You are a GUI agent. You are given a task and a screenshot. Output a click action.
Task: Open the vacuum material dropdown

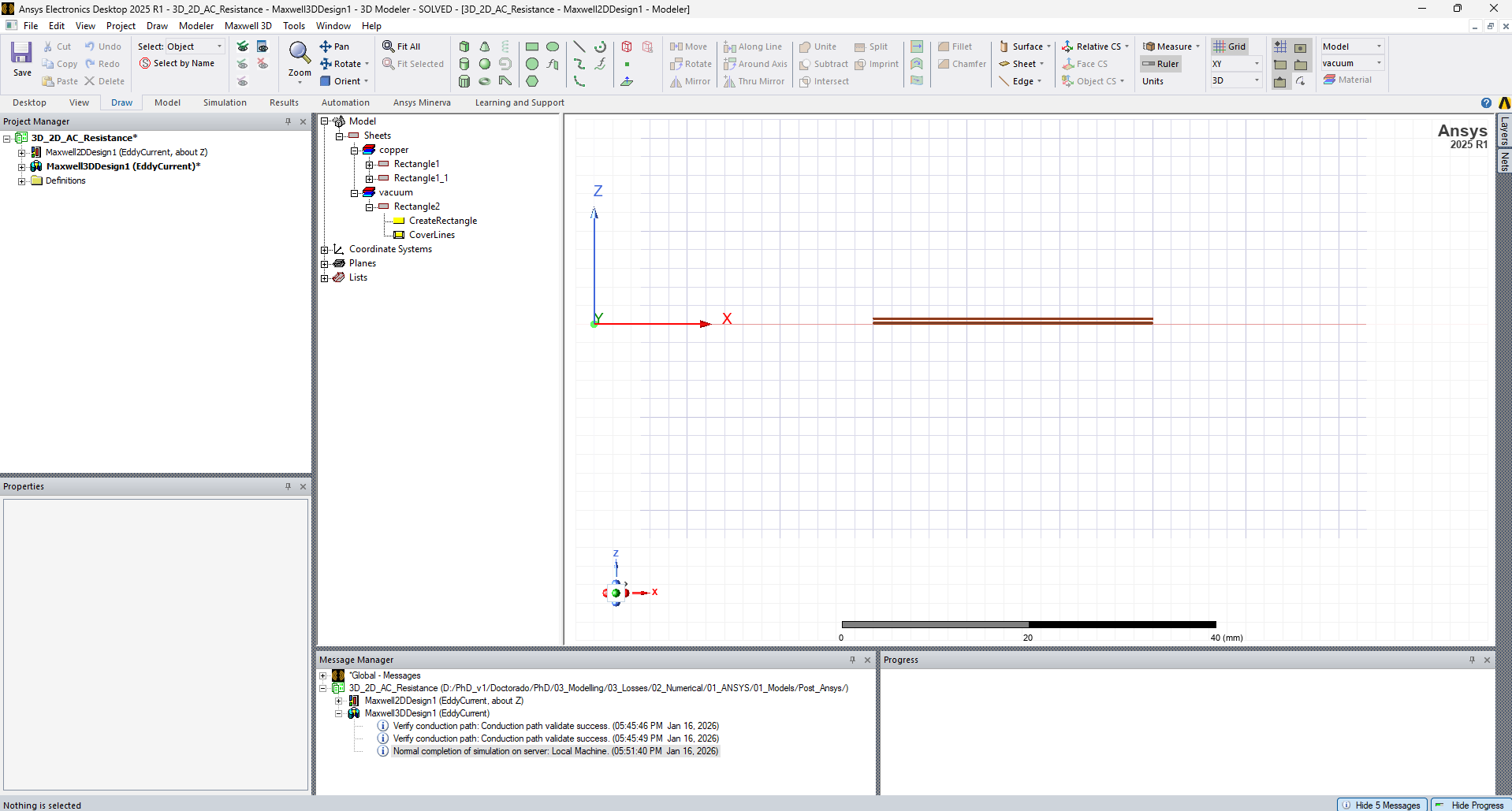(x=1379, y=63)
